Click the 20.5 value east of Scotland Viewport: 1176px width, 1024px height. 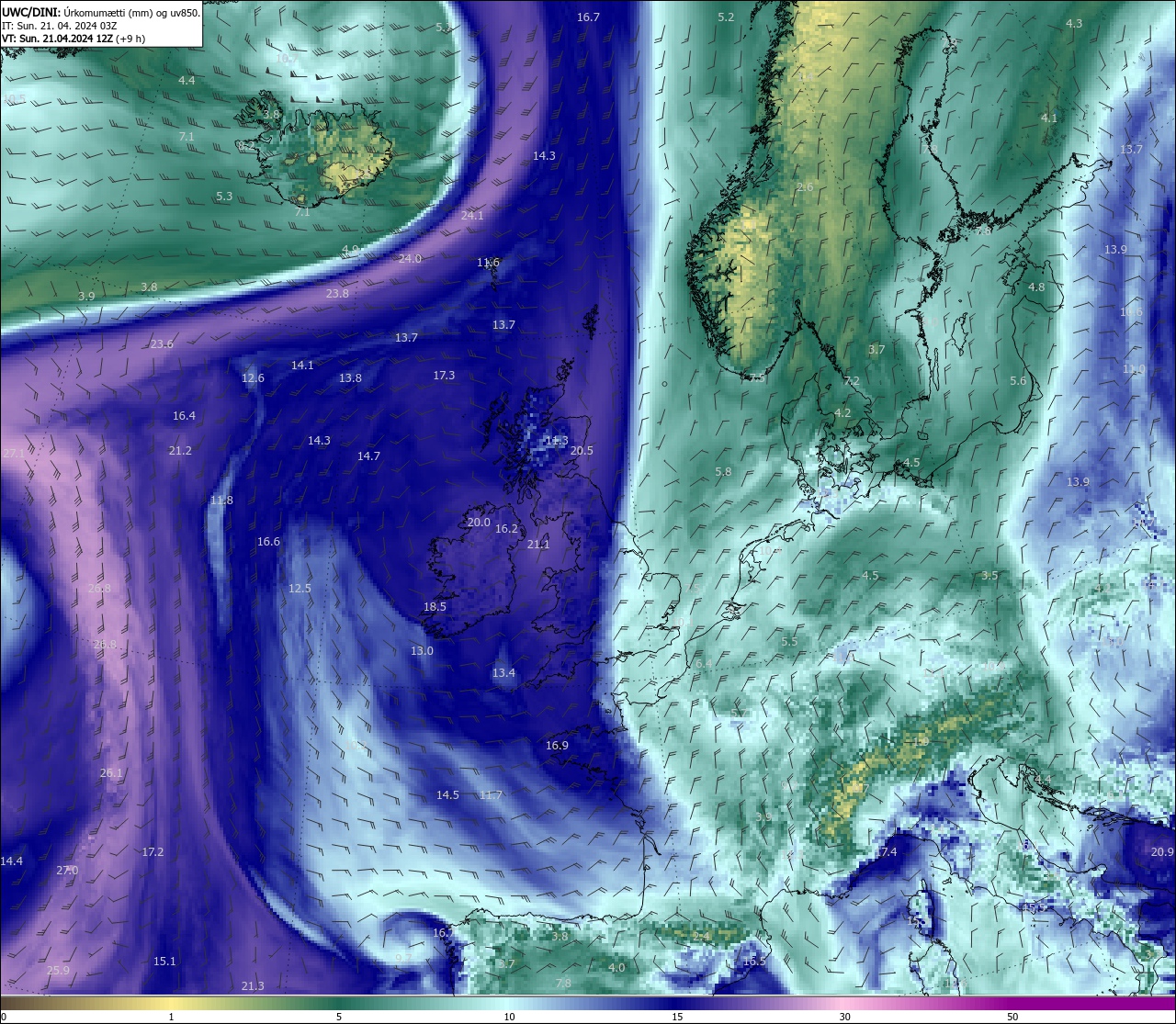pyautogui.click(x=582, y=451)
